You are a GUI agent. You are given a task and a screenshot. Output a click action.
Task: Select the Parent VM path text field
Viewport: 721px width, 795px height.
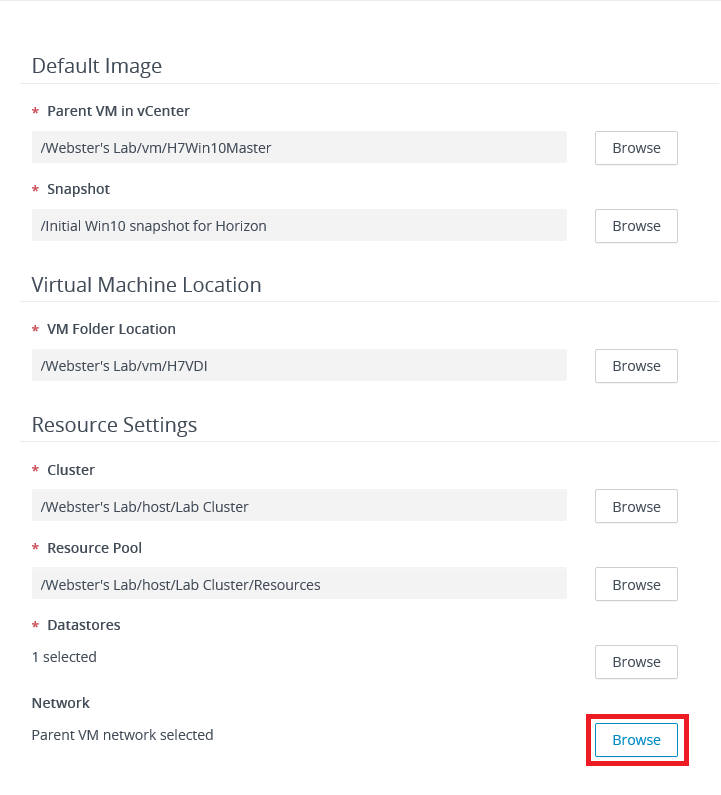click(299, 147)
